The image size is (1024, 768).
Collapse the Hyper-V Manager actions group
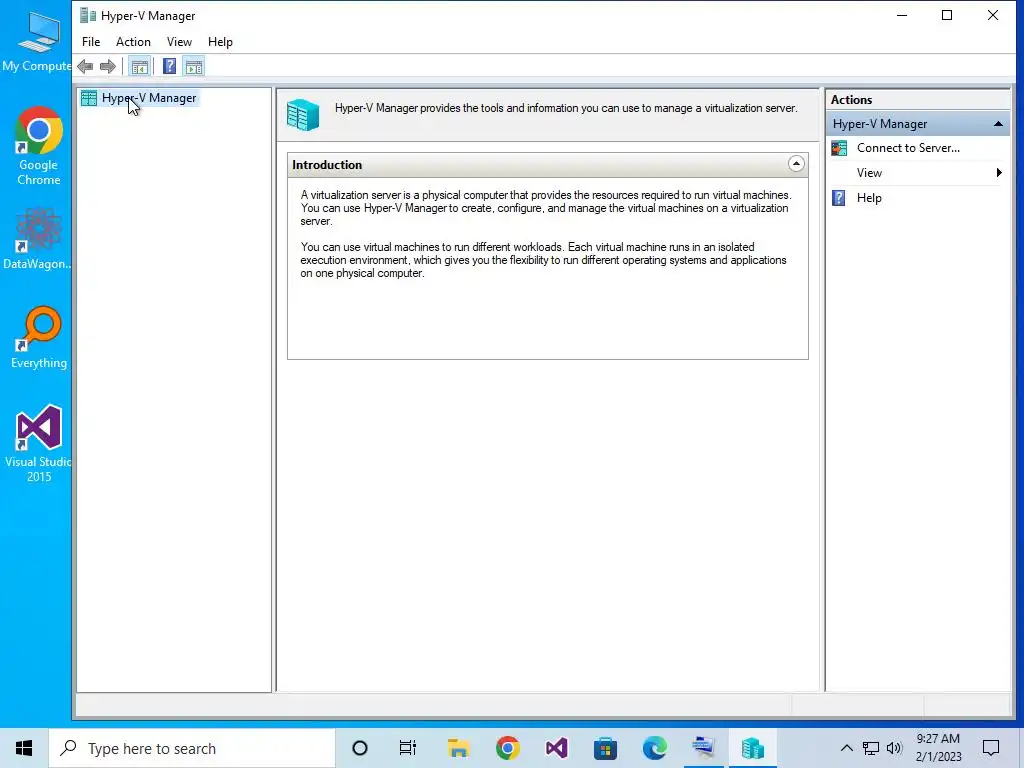click(x=998, y=123)
